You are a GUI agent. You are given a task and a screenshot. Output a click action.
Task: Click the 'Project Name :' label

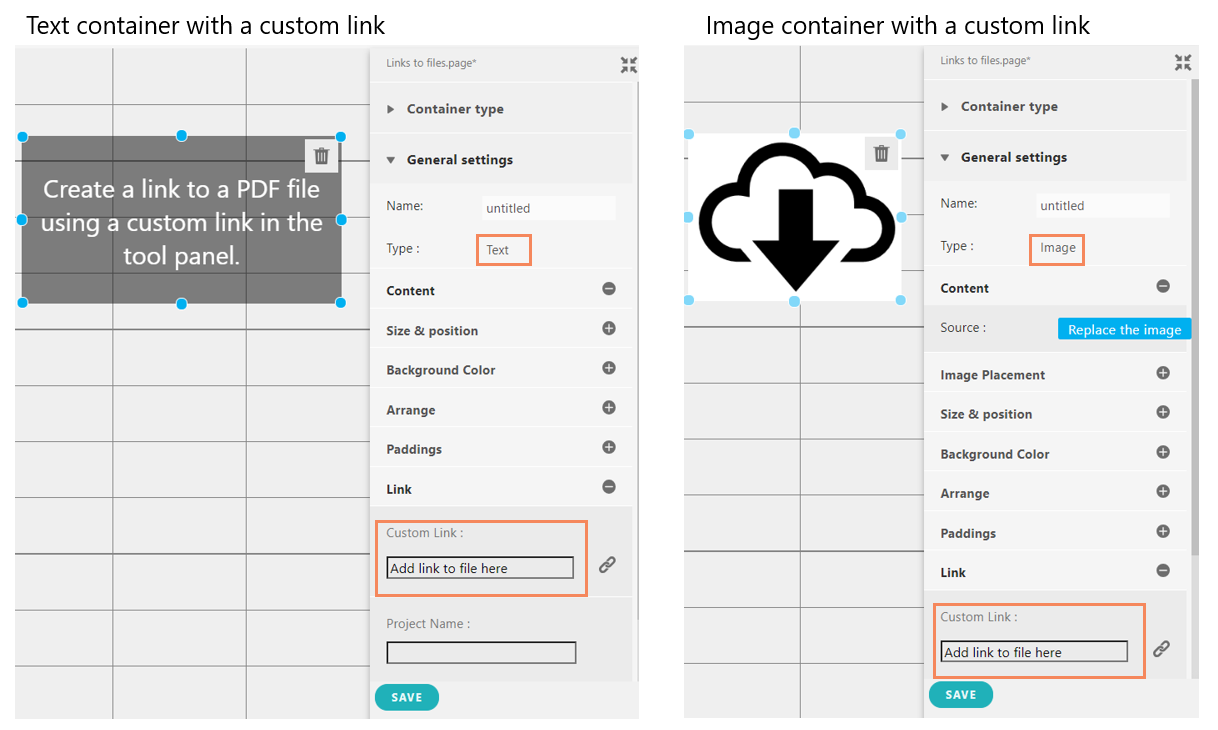tap(428, 623)
